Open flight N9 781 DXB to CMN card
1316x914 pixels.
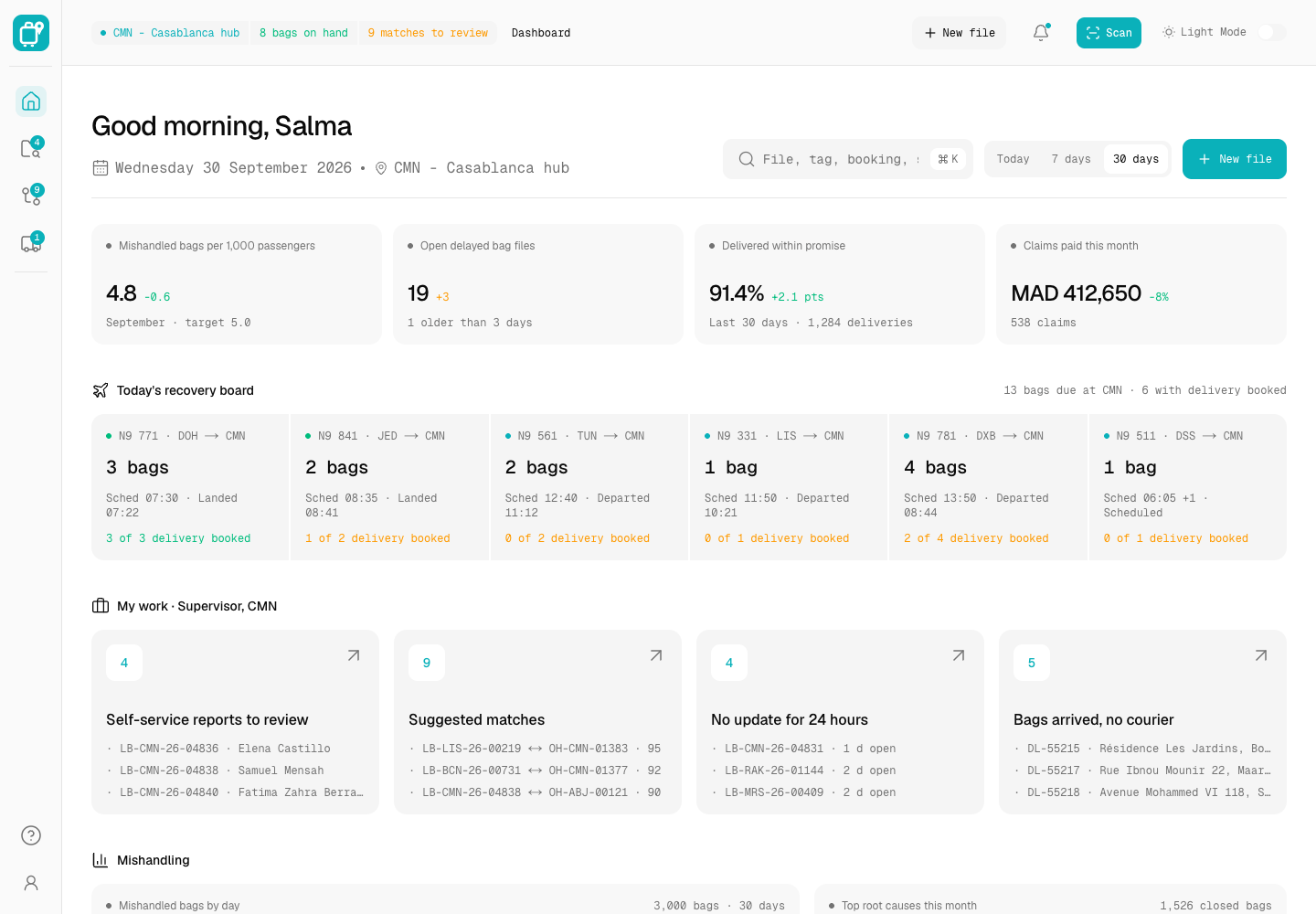coord(988,487)
